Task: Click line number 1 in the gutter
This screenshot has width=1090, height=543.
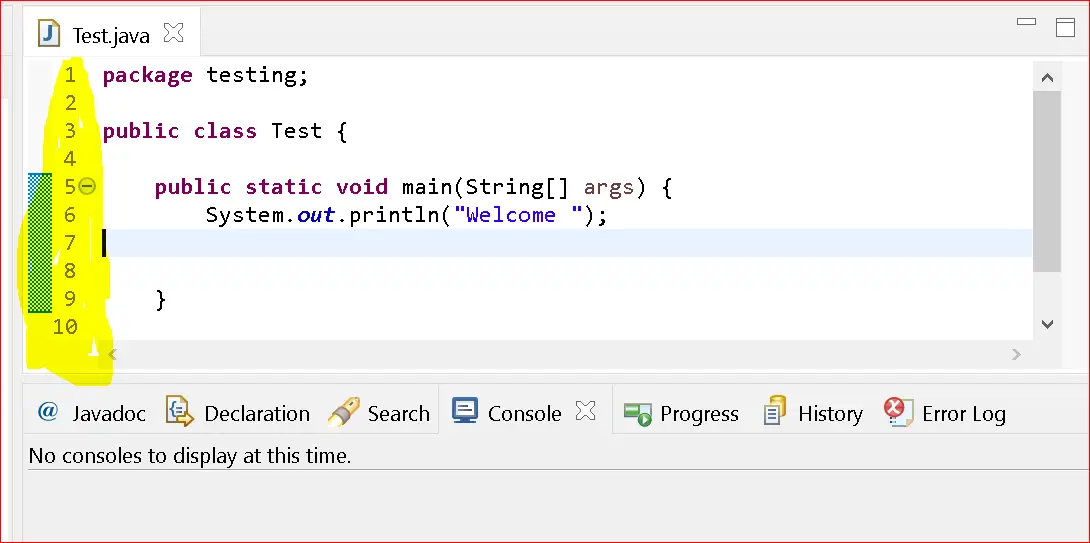Action: pos(70,74)
